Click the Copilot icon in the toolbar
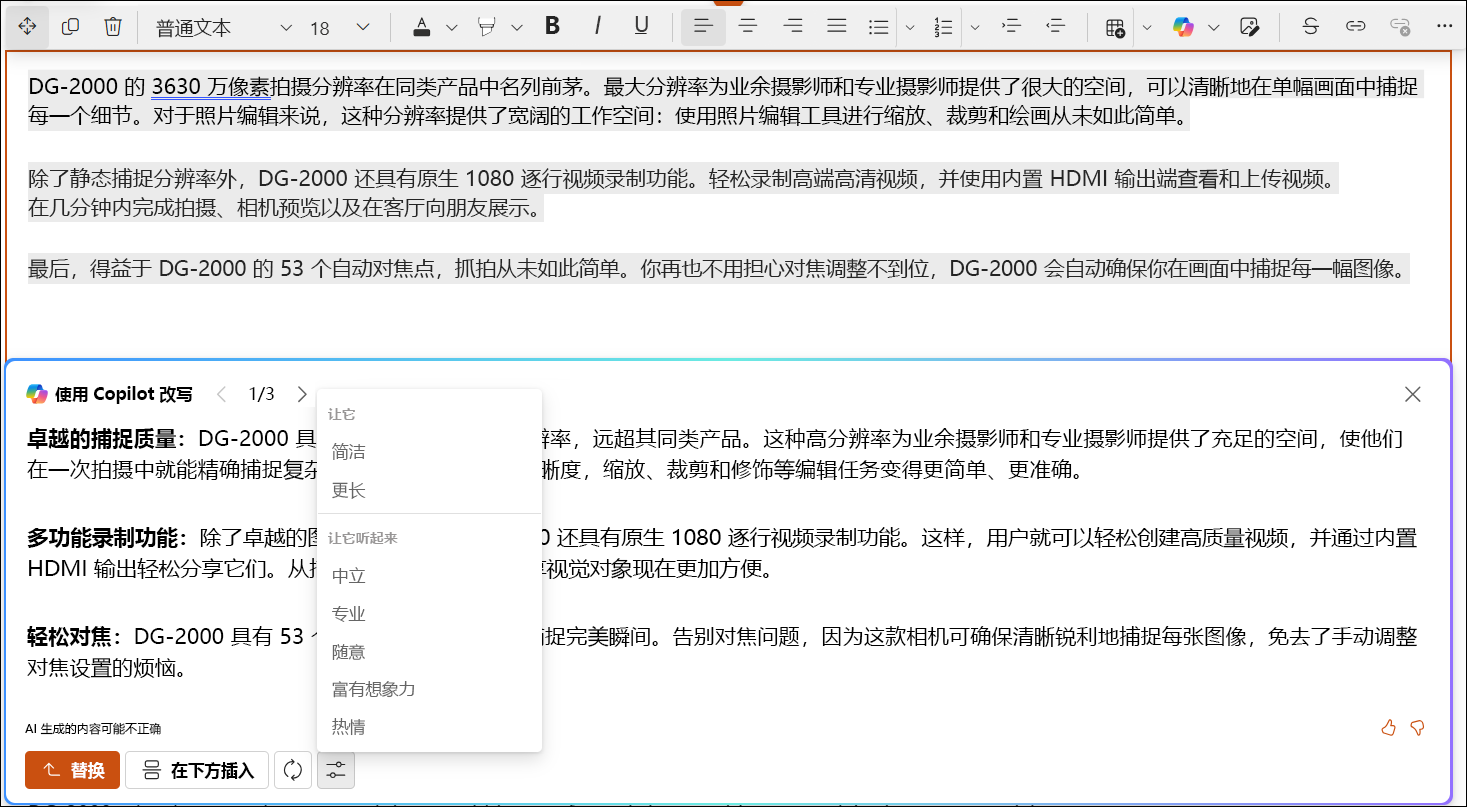Viewport: 1467px width, 807px height. pyautogui.click(x=1183, y=27)
